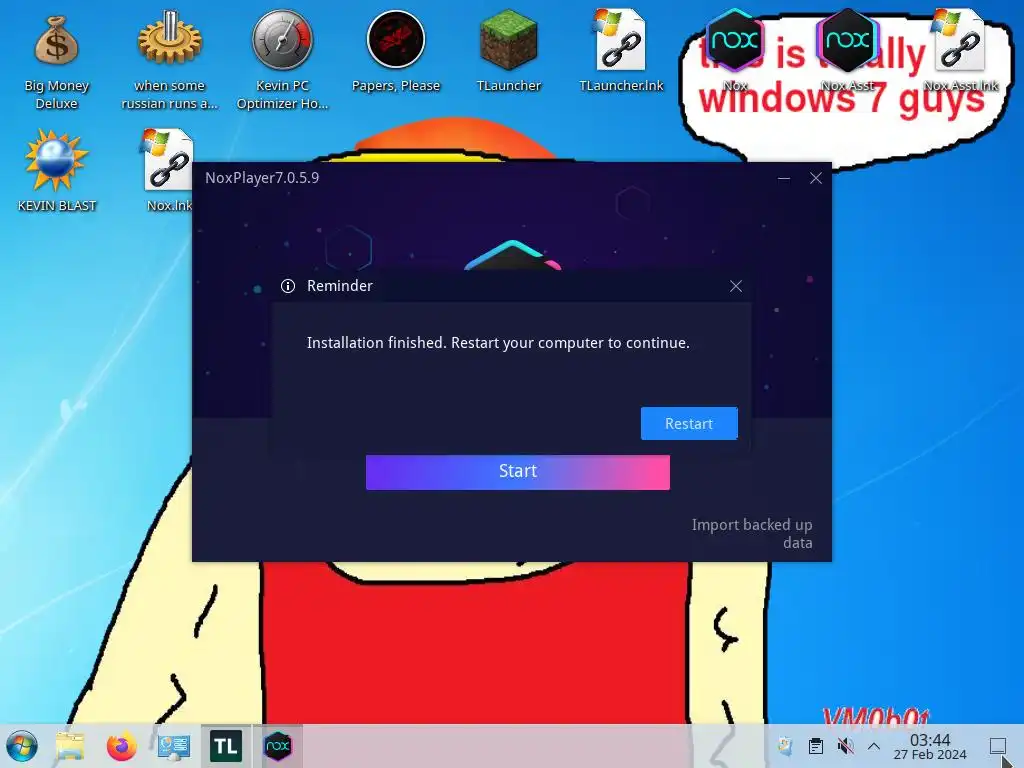Open the system settings taskbar icon
The height and width of the screenshot is (768, 1024).
point(174,746)
